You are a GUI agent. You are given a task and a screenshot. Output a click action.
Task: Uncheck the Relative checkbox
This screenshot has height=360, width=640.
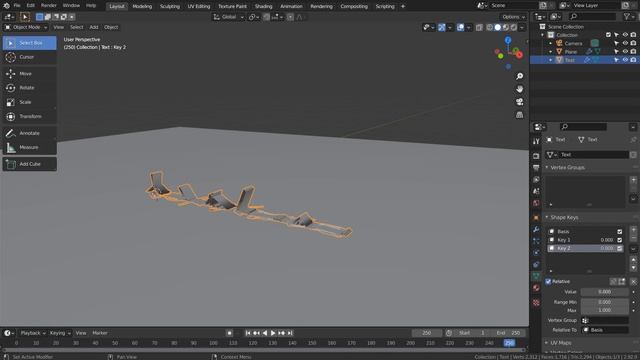click(548, 282)
